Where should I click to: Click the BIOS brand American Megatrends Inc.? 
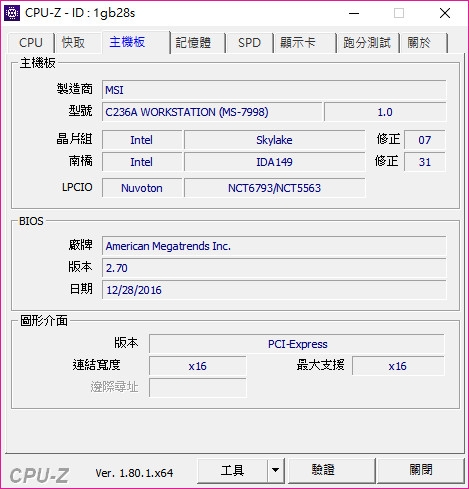[274, 246]
